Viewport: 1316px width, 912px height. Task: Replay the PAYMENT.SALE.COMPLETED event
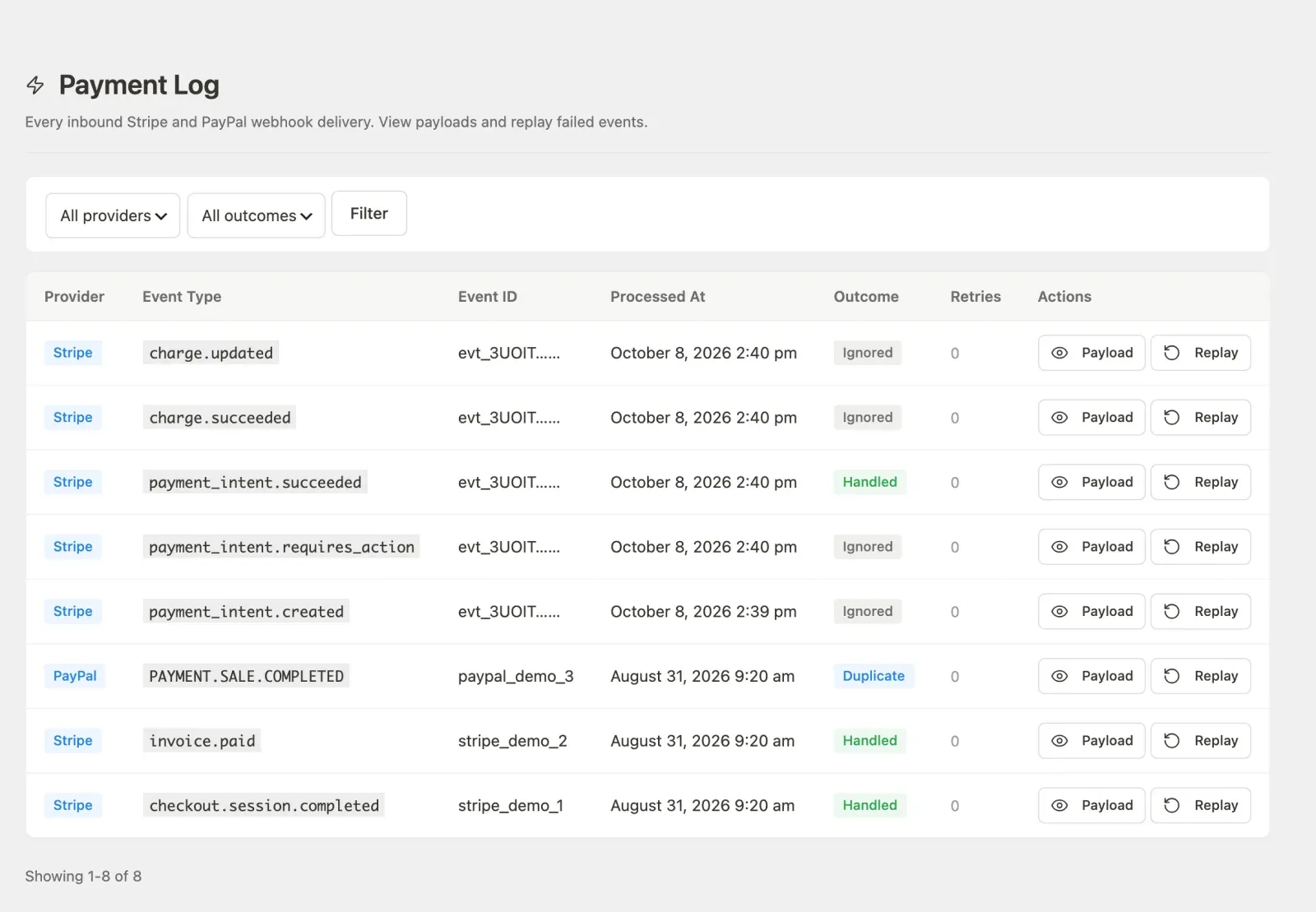[x=1201, y=676]
